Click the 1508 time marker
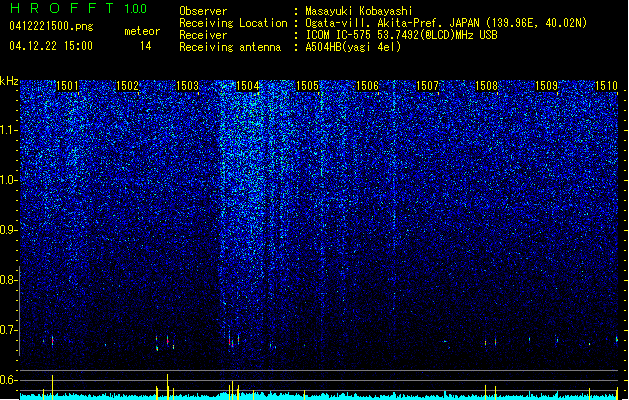 coord(487,86)
